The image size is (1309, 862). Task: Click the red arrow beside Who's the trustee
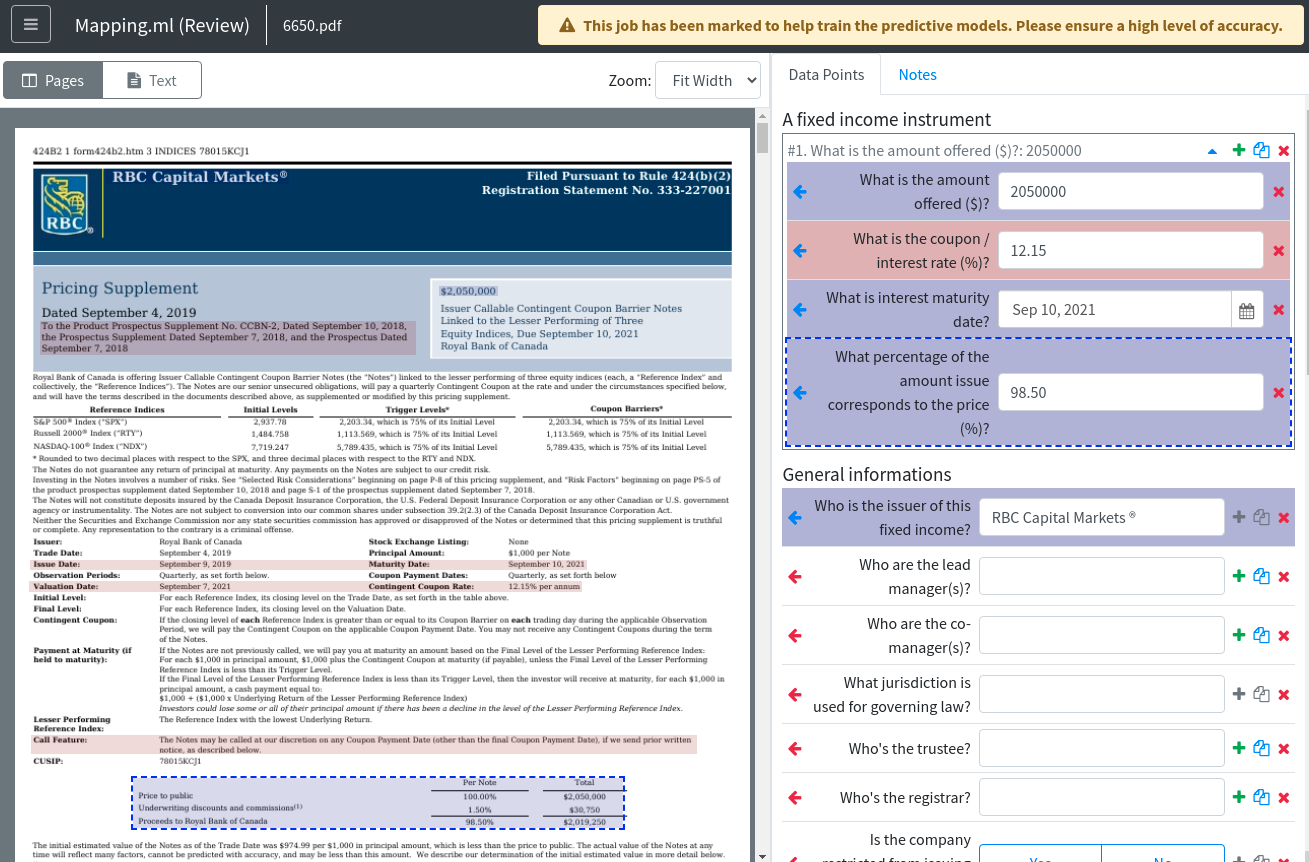coord(795,749)
